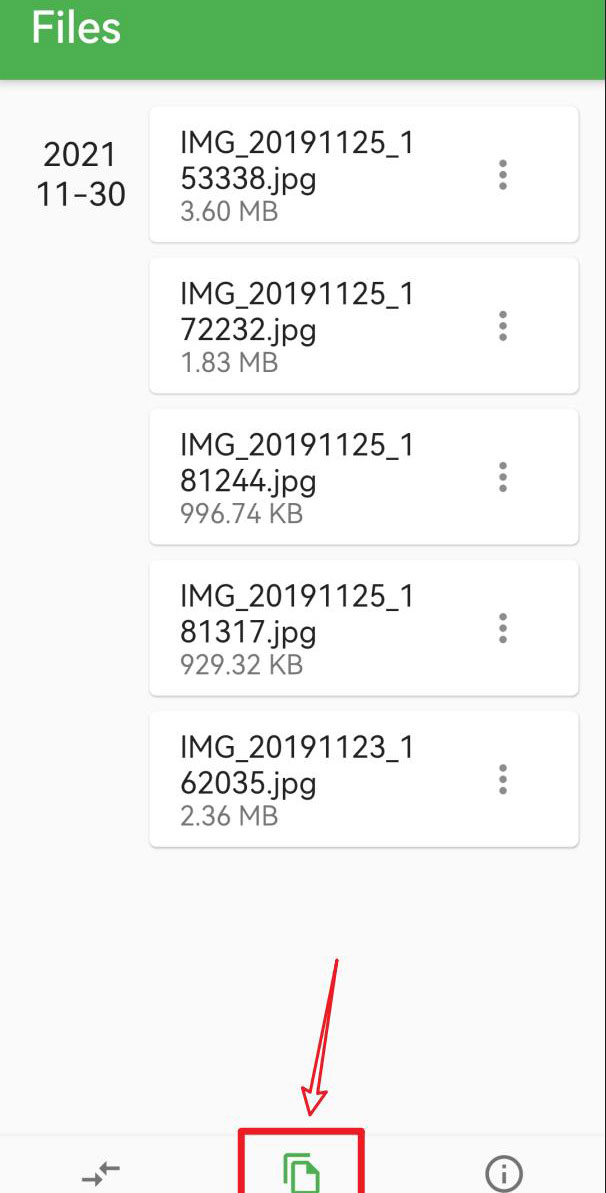Open the transfer arrows tab icon

pyautogui.click(x=101, y=1172)
